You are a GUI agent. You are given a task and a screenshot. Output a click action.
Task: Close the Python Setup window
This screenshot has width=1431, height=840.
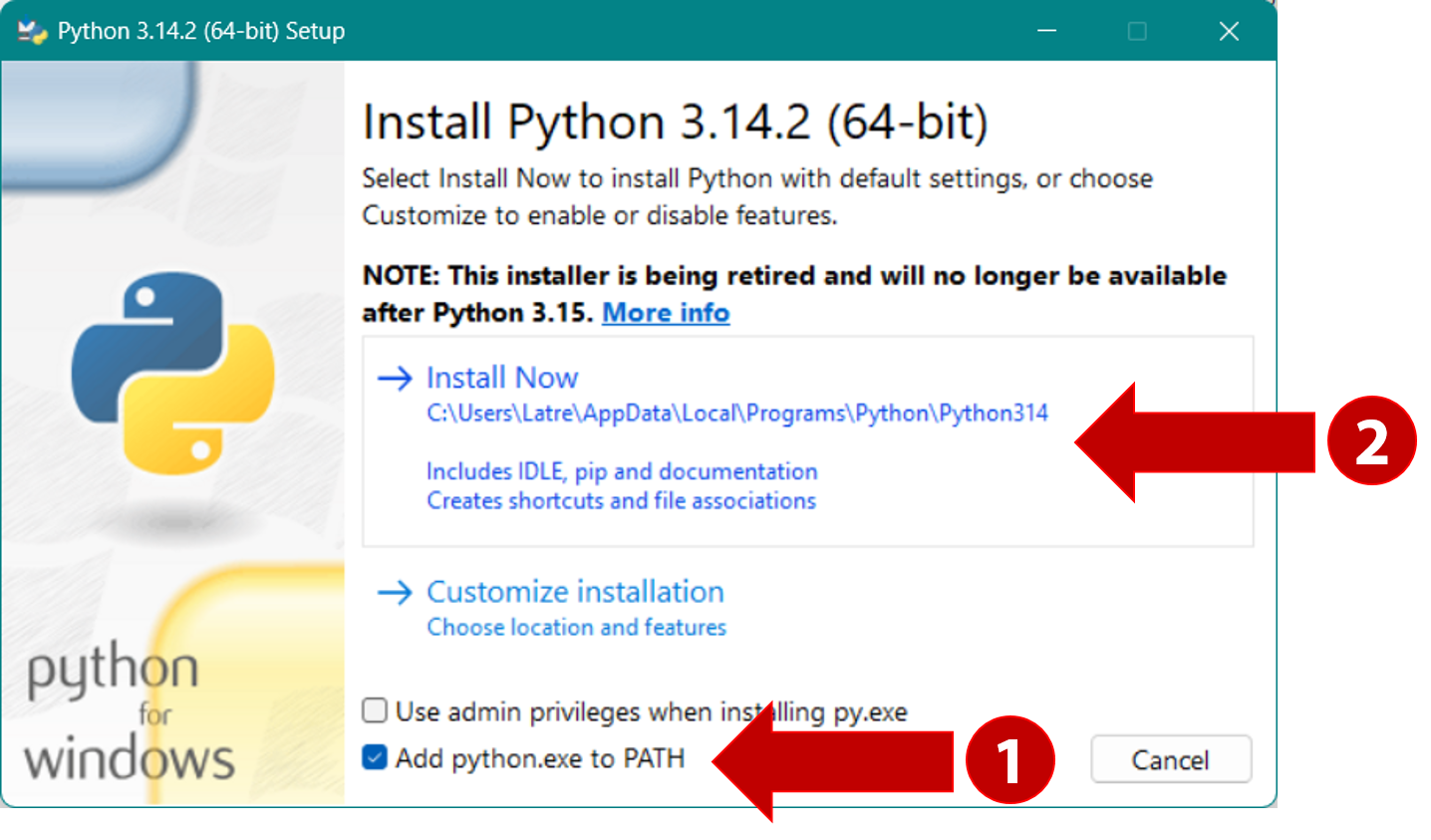(x=1229, y=32)
